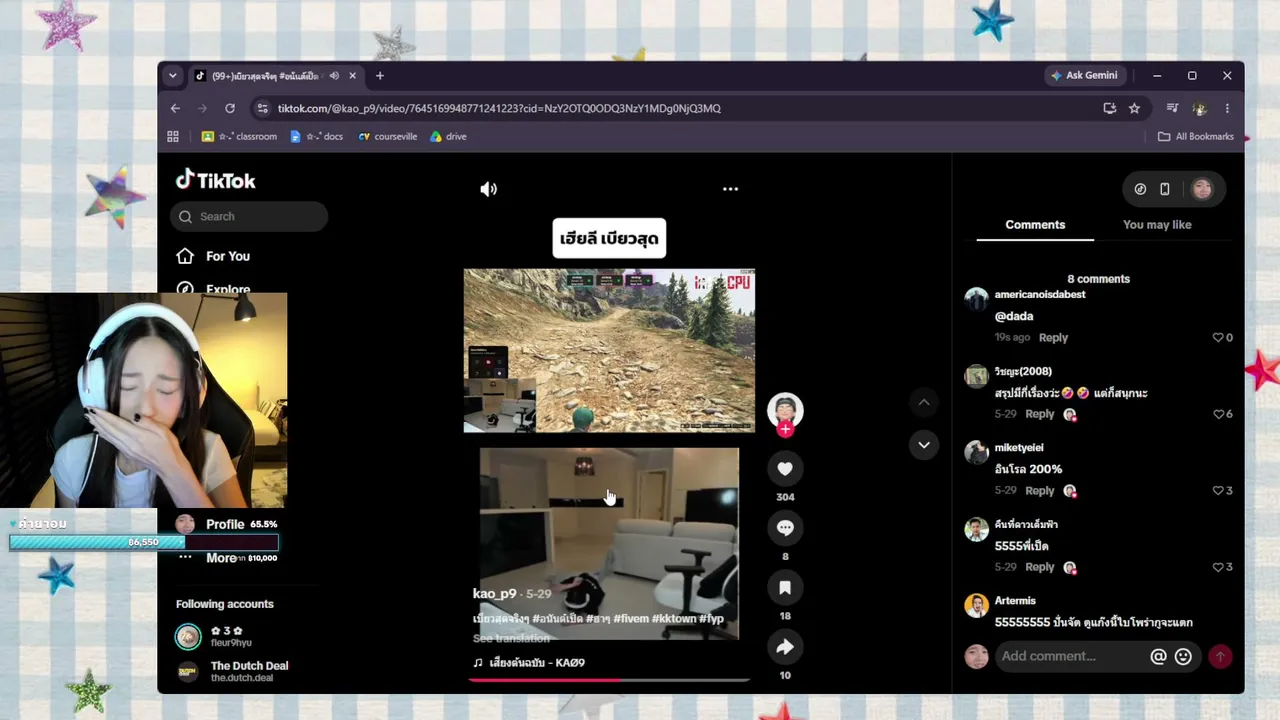Open a new browser tab
The width and height of the screenshot is (1280, 720).
380,76
